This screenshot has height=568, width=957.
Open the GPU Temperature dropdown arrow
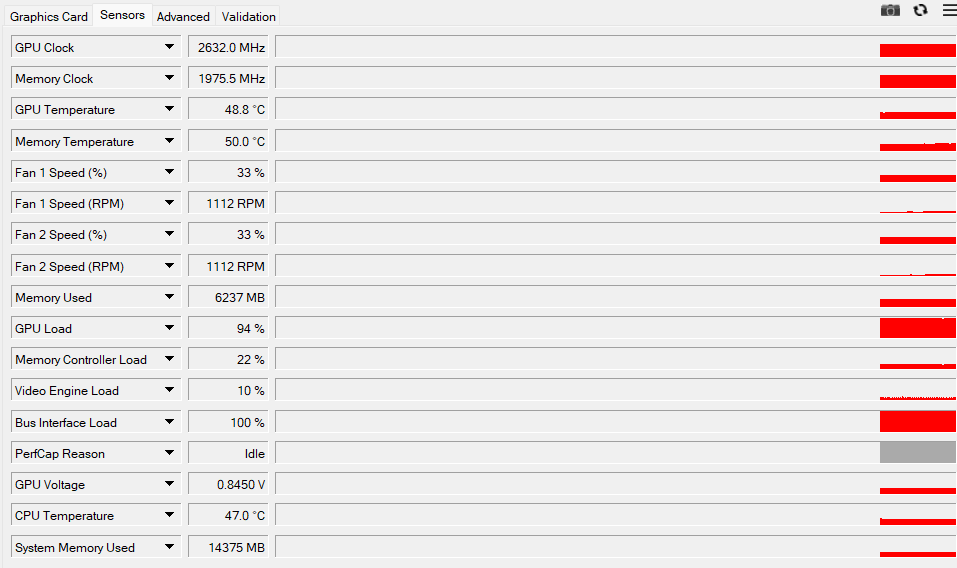[x=169, y=110]
